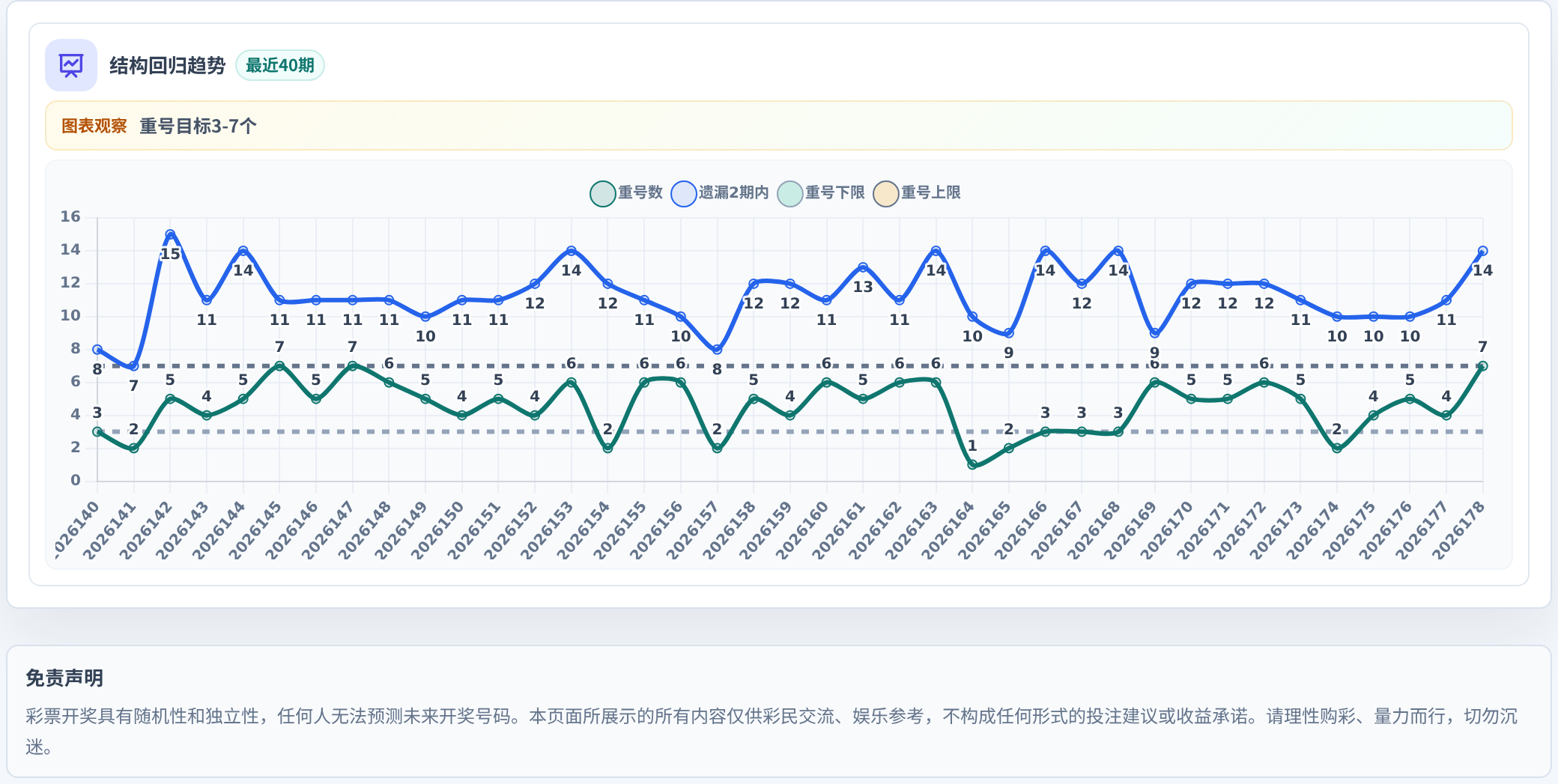Click x-axis label 2026145
The height and width of the screenshot is (784, 1558).
pyautogui.click(x=255, y=530)
